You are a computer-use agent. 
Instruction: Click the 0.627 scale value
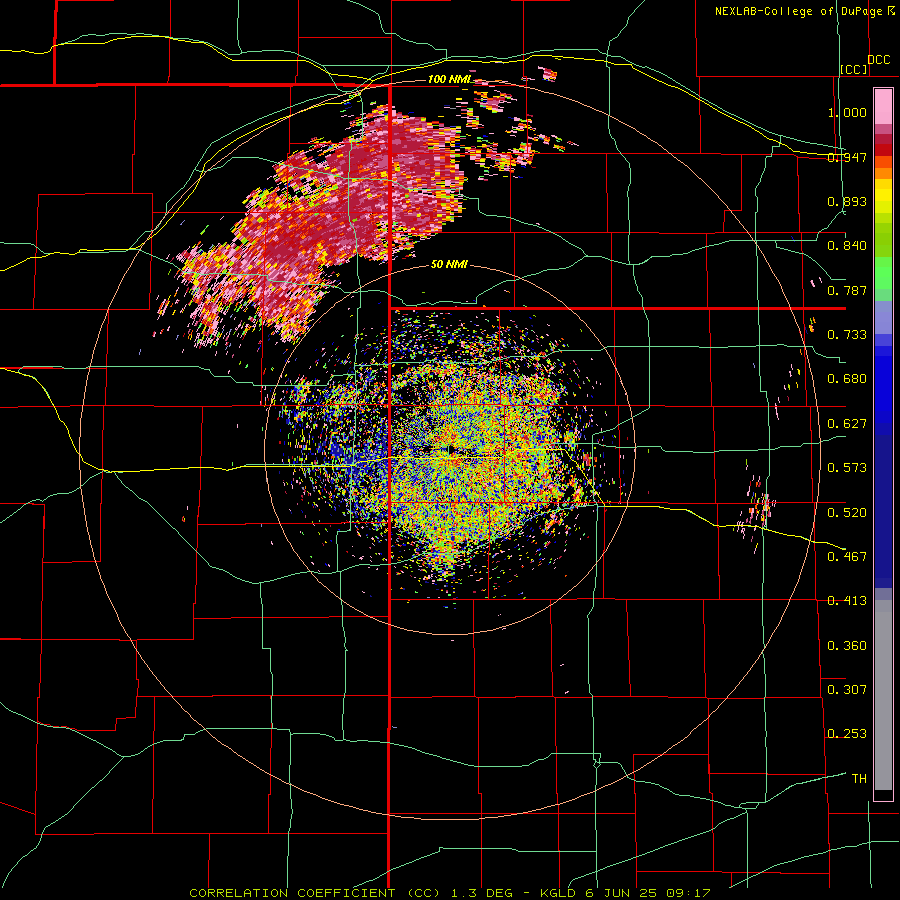[x=847, y=424]
